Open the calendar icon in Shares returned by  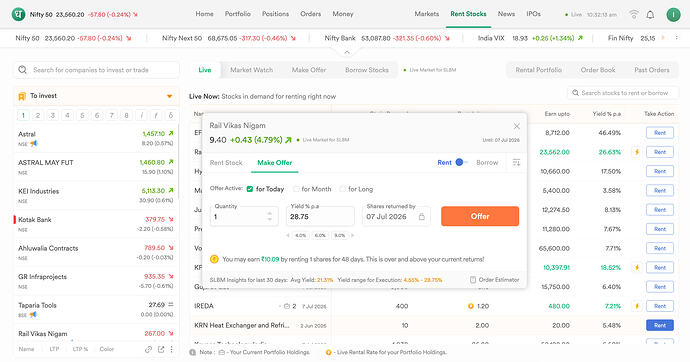[422, 217]
